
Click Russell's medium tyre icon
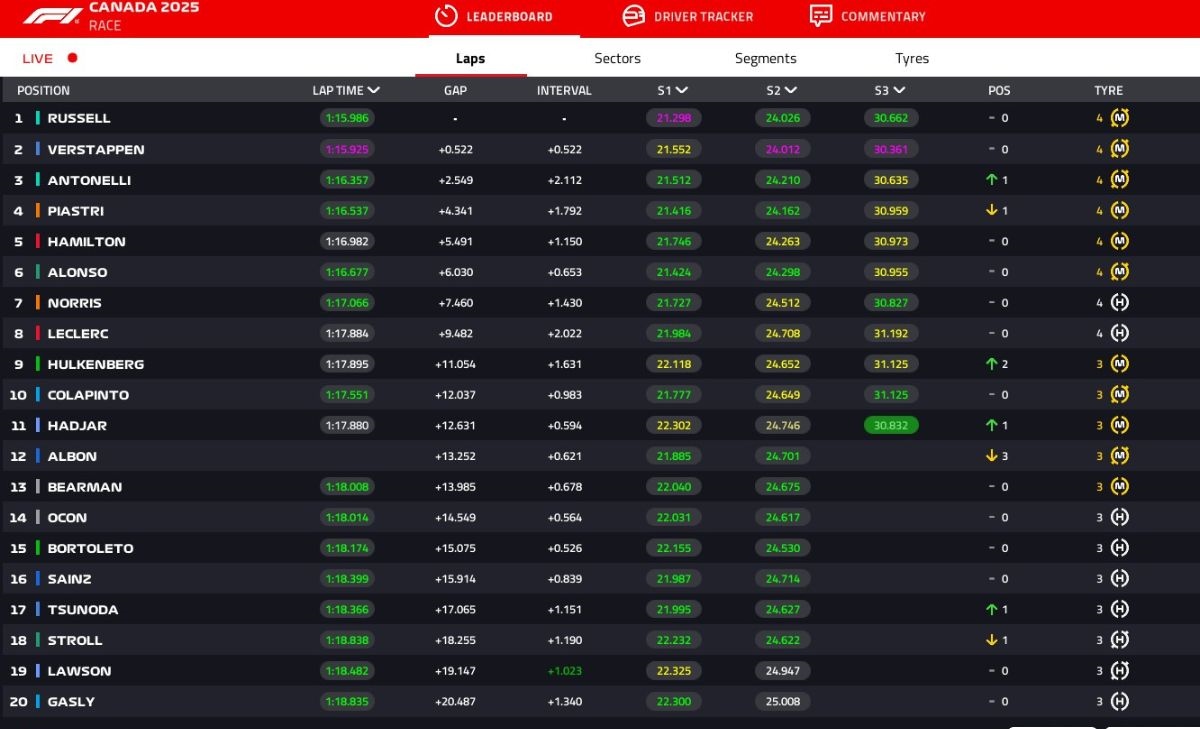pyautogui.click(x=1120, y=118)
